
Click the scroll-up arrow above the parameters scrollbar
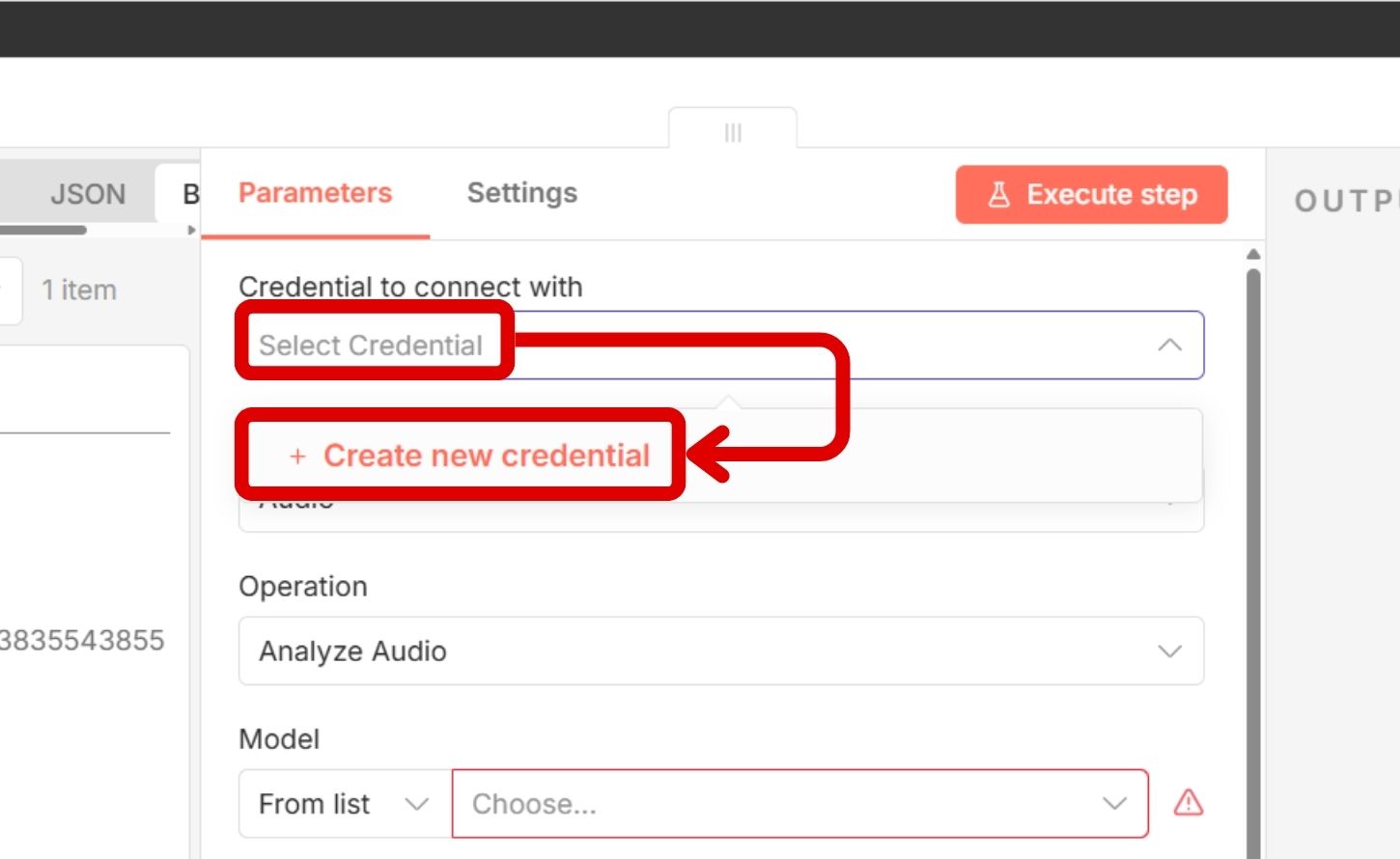coord(1253,254)
